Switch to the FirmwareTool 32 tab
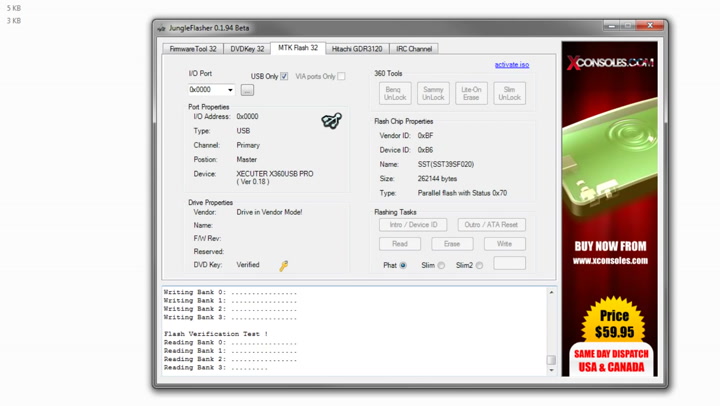This screenshot has height=406, width=720. tap(193, 48)
